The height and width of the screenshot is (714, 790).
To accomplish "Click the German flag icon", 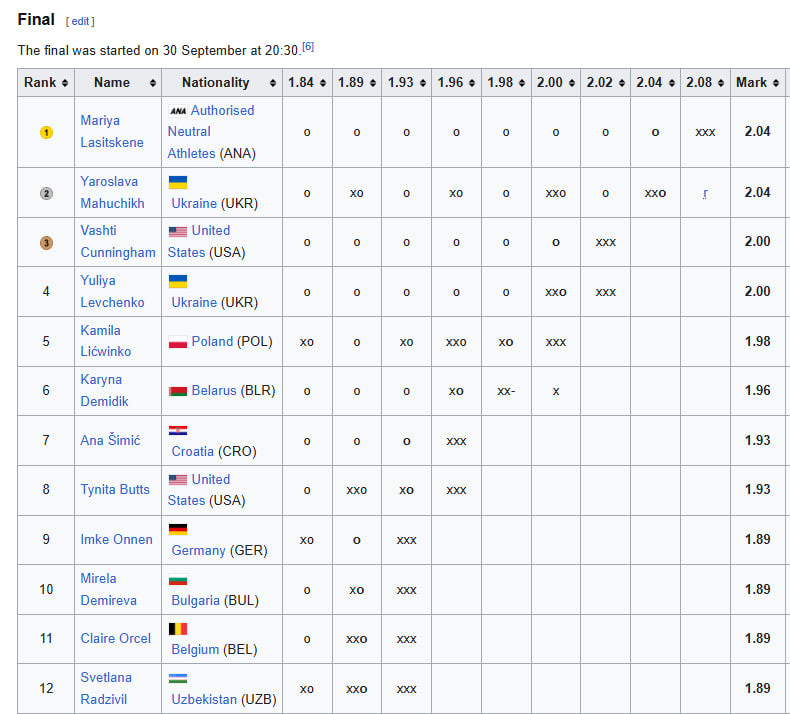I will [x=177, y=529].
